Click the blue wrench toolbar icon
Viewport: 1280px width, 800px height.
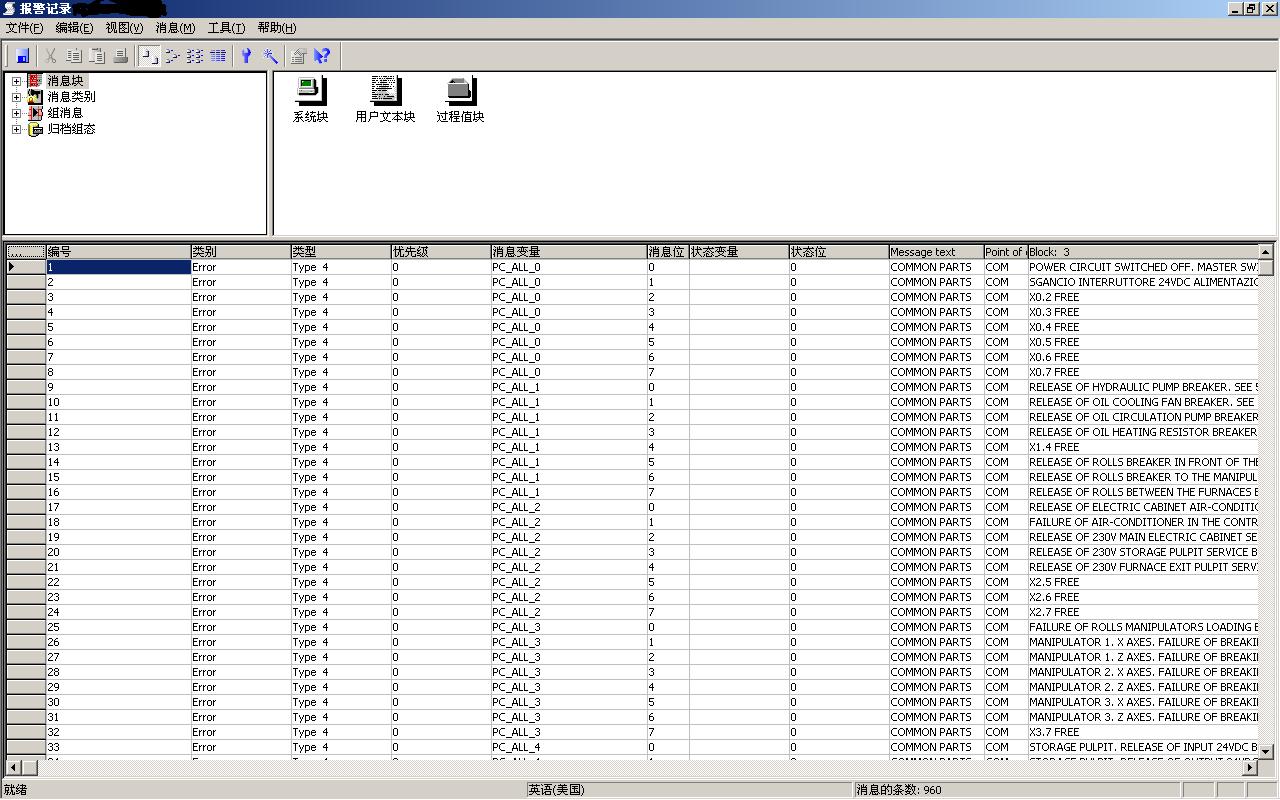(246, 56)
